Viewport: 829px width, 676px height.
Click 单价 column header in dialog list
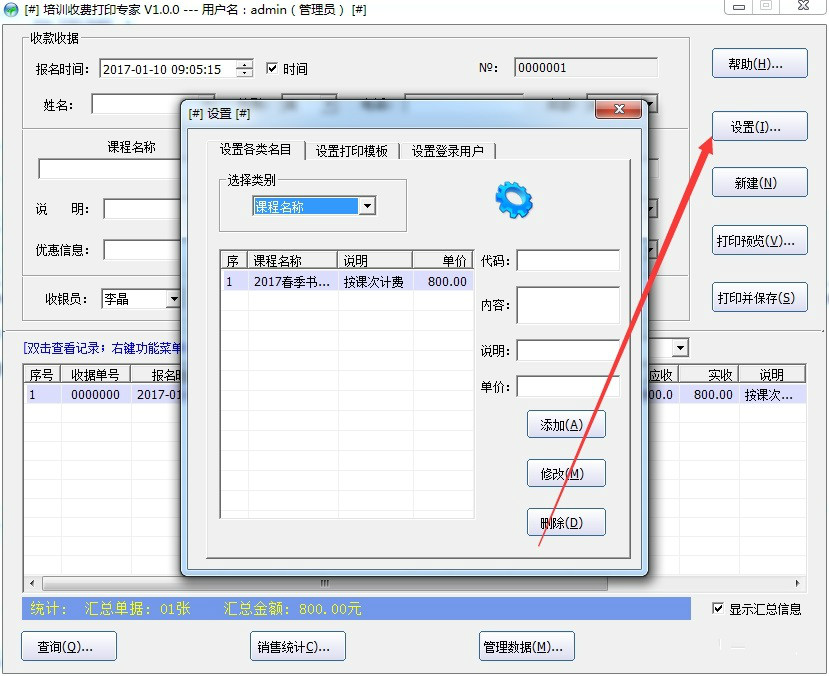pyautogui.click(x=443, y=261)
